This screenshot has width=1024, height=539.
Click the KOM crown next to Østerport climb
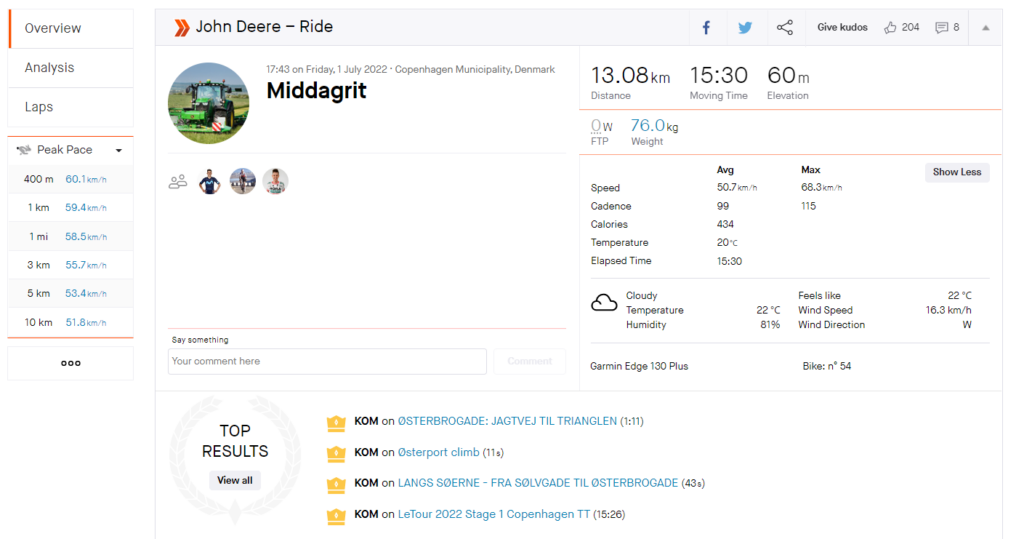point(336,453)
